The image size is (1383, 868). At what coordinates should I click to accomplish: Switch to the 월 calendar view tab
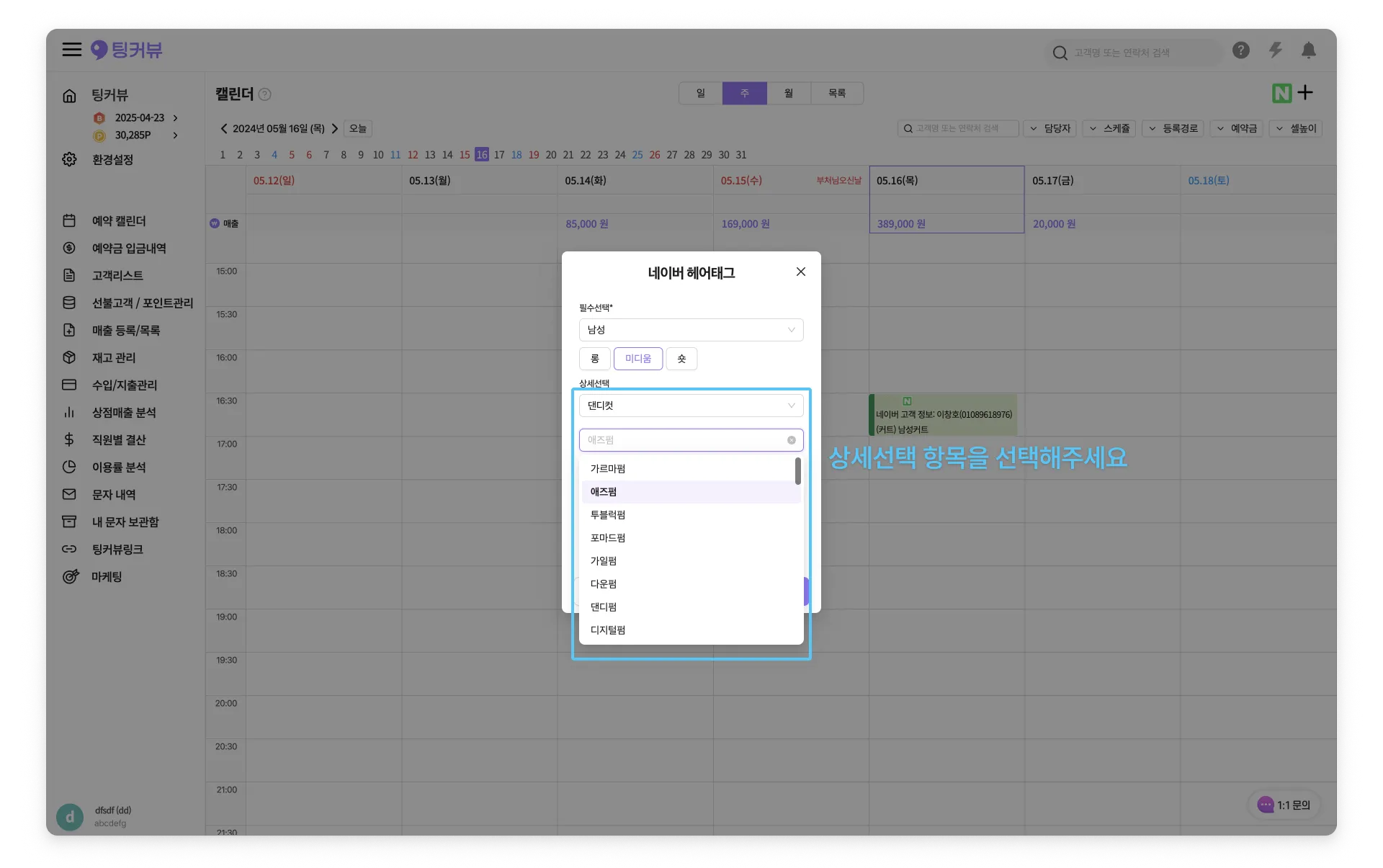(789, 94)
